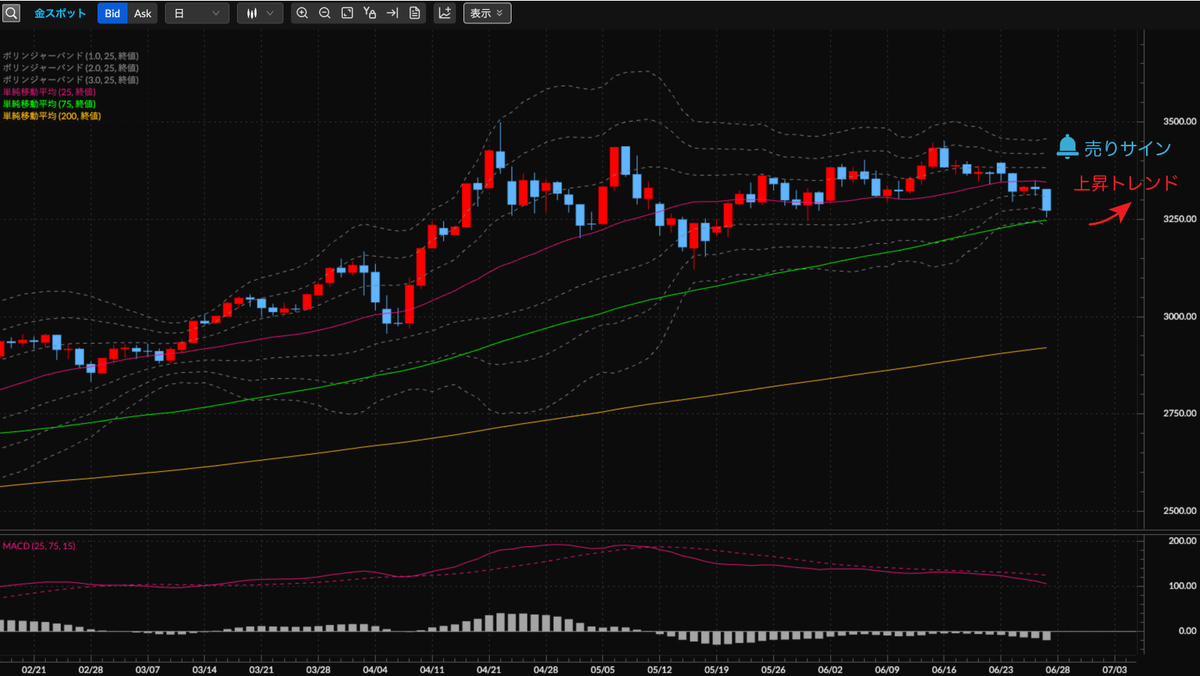Switch to Ask price
1200x676 pixels.
[143, 14]
